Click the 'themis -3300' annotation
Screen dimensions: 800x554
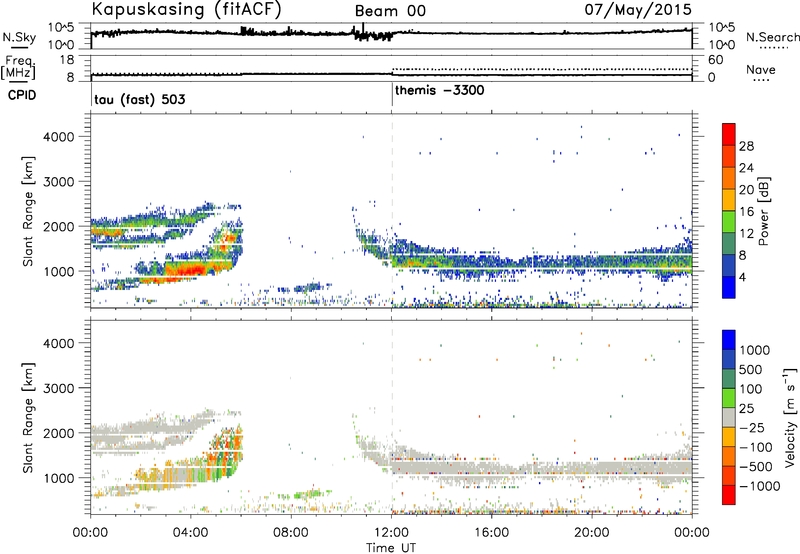[x=439, y=91]
